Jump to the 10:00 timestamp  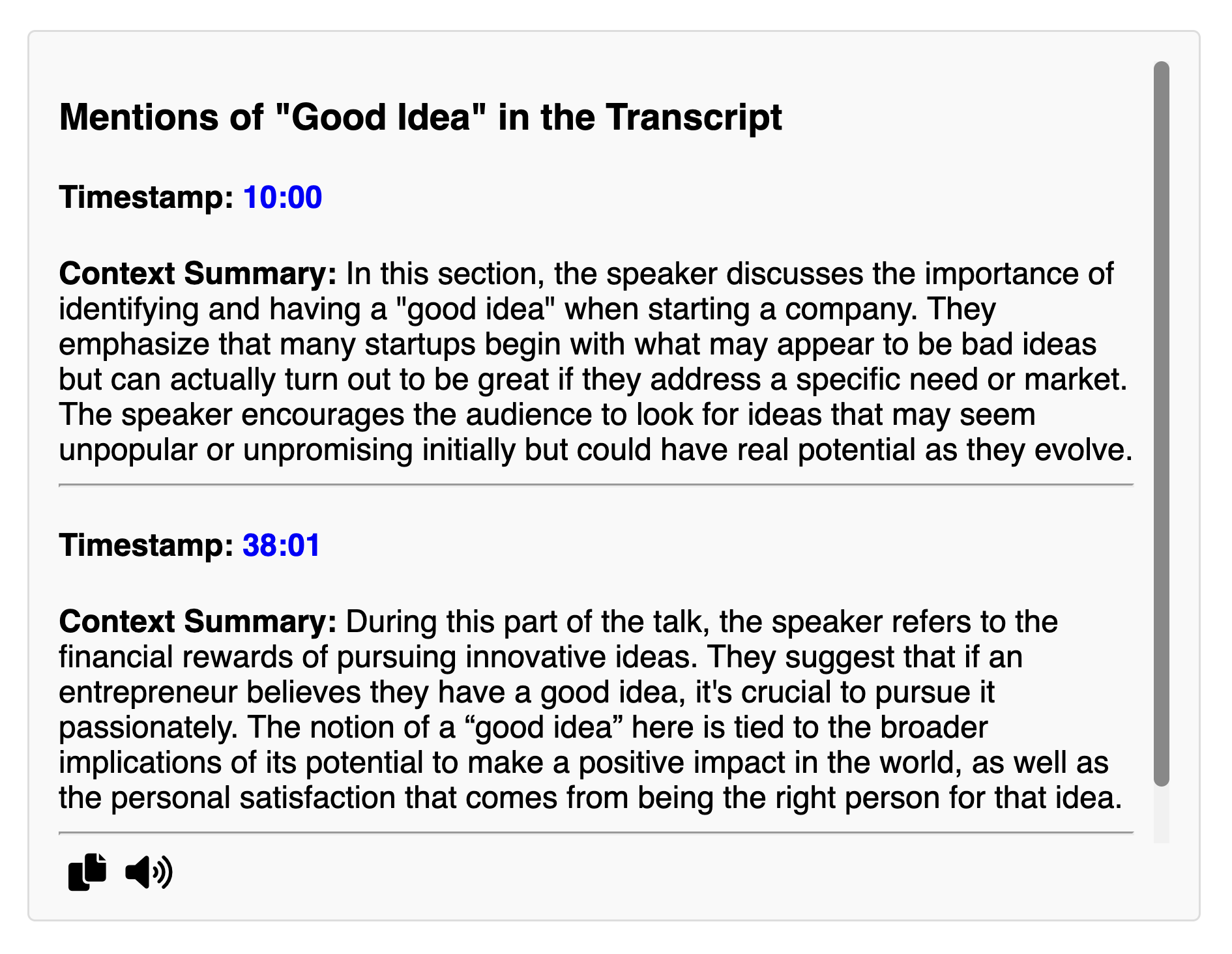pos(282,197)
